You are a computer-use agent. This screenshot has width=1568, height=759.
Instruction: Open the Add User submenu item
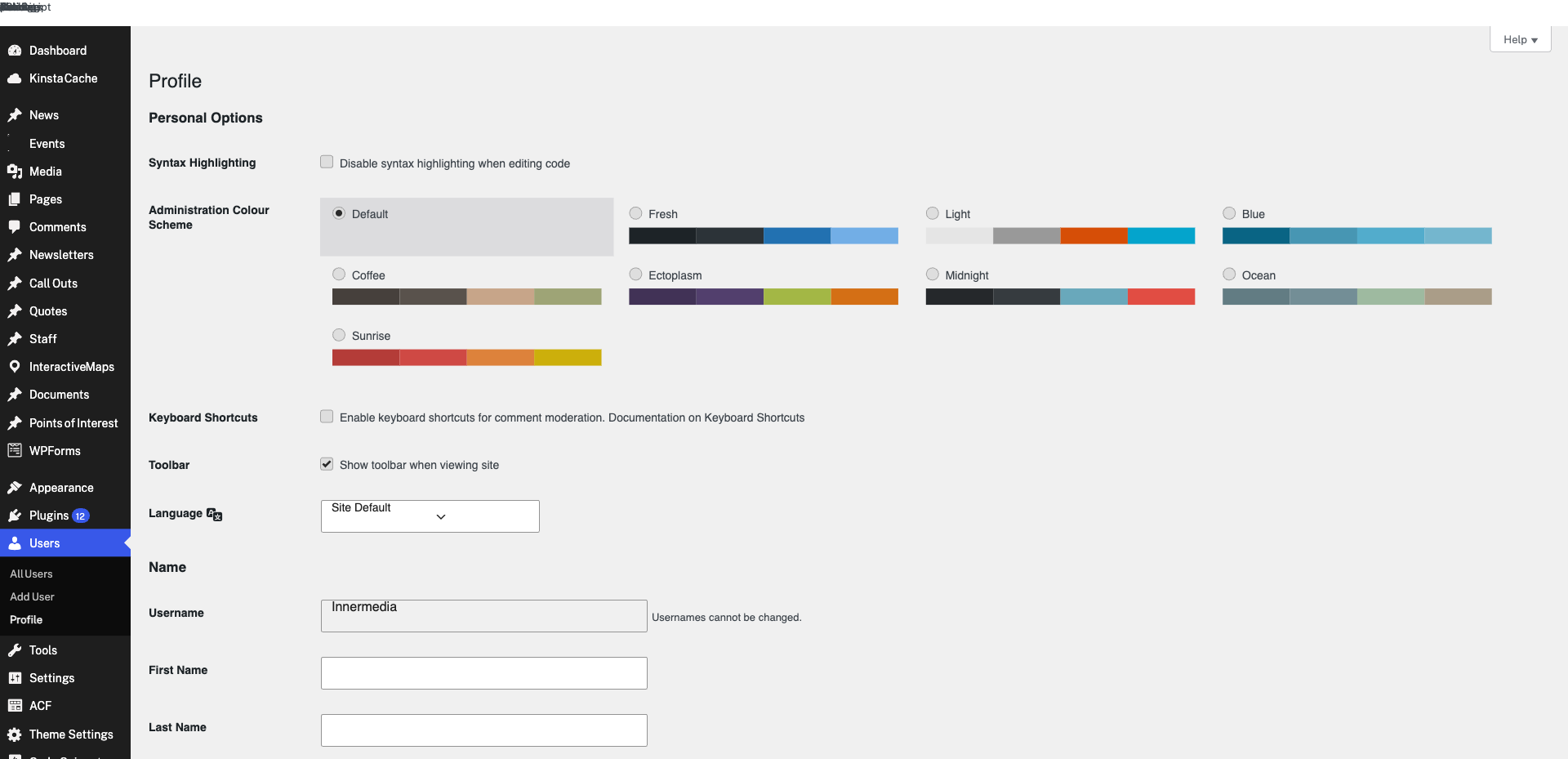point(32,597)
